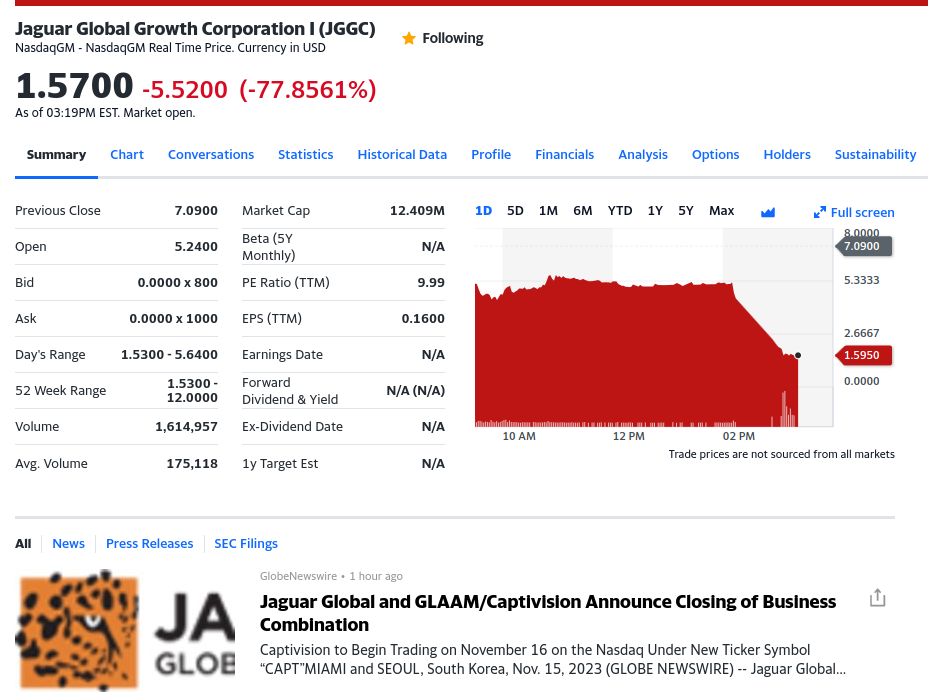This screenshot has height=697, width=928.
Task: Click the Ask value 0.0000 x 1000
Action: 173,318
